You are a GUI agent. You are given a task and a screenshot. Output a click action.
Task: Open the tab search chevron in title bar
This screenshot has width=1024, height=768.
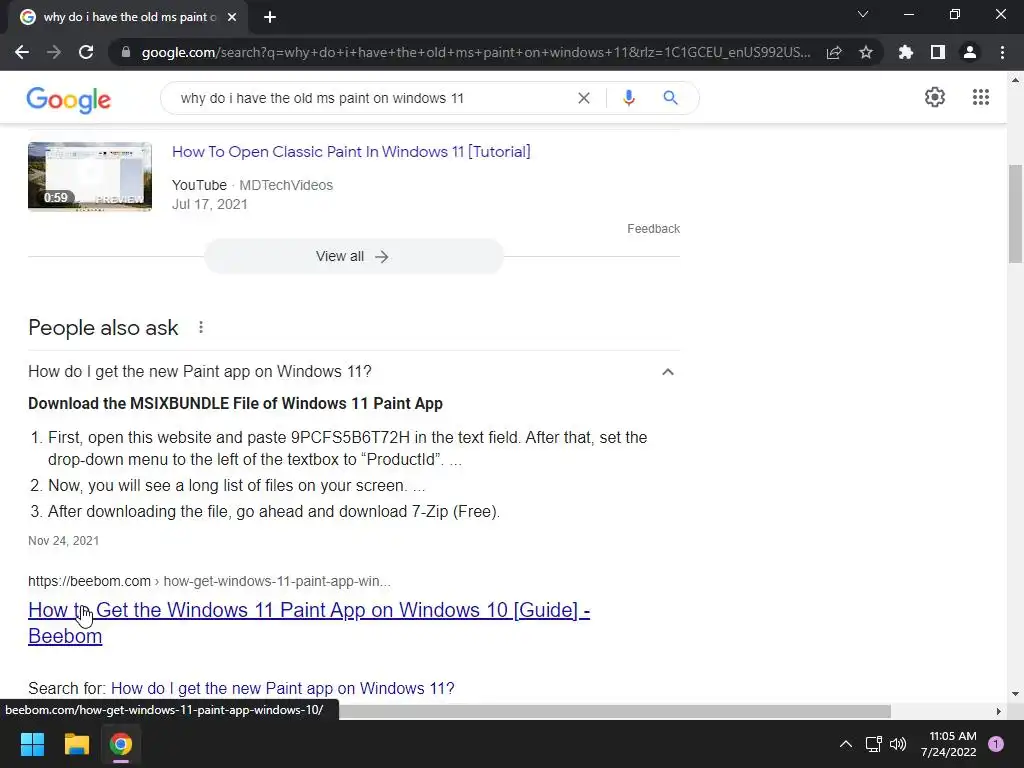pyautogui.click(x=863, y=14)
